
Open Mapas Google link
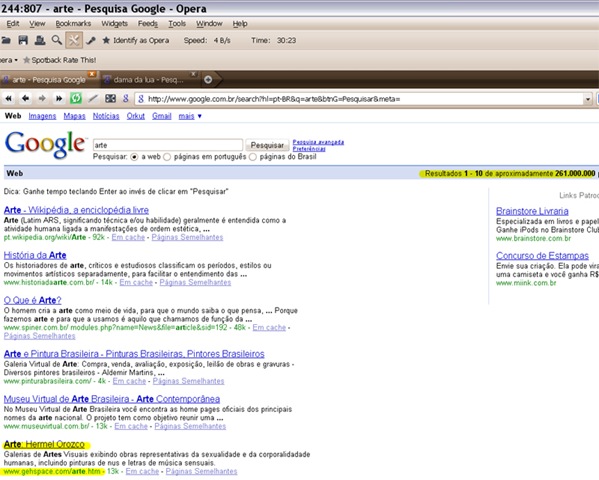[74, 116]
